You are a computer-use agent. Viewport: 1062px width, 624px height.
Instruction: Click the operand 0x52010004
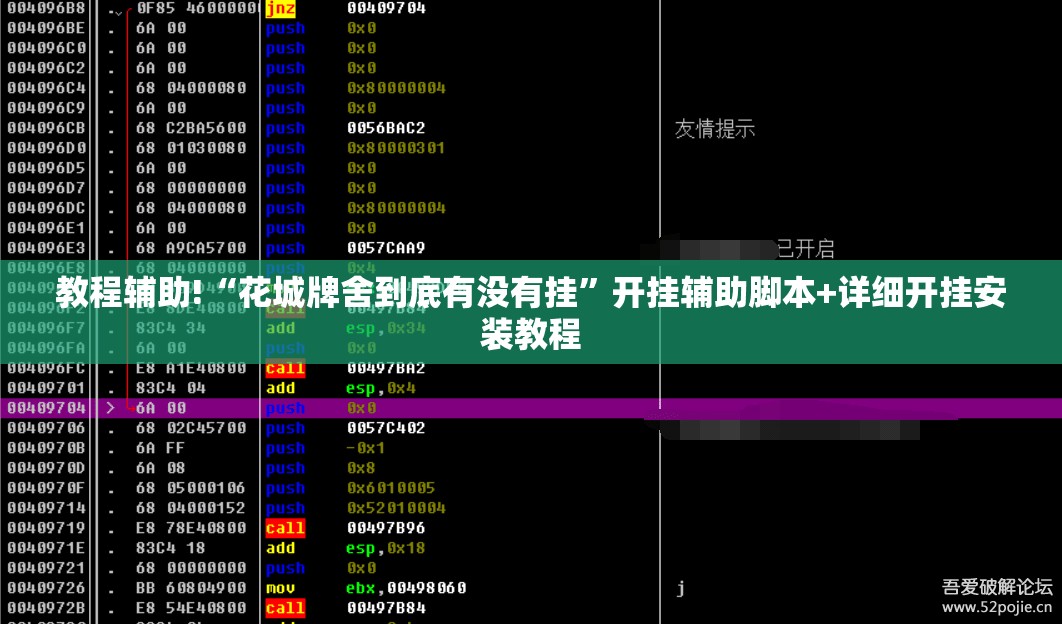(396, 508)
